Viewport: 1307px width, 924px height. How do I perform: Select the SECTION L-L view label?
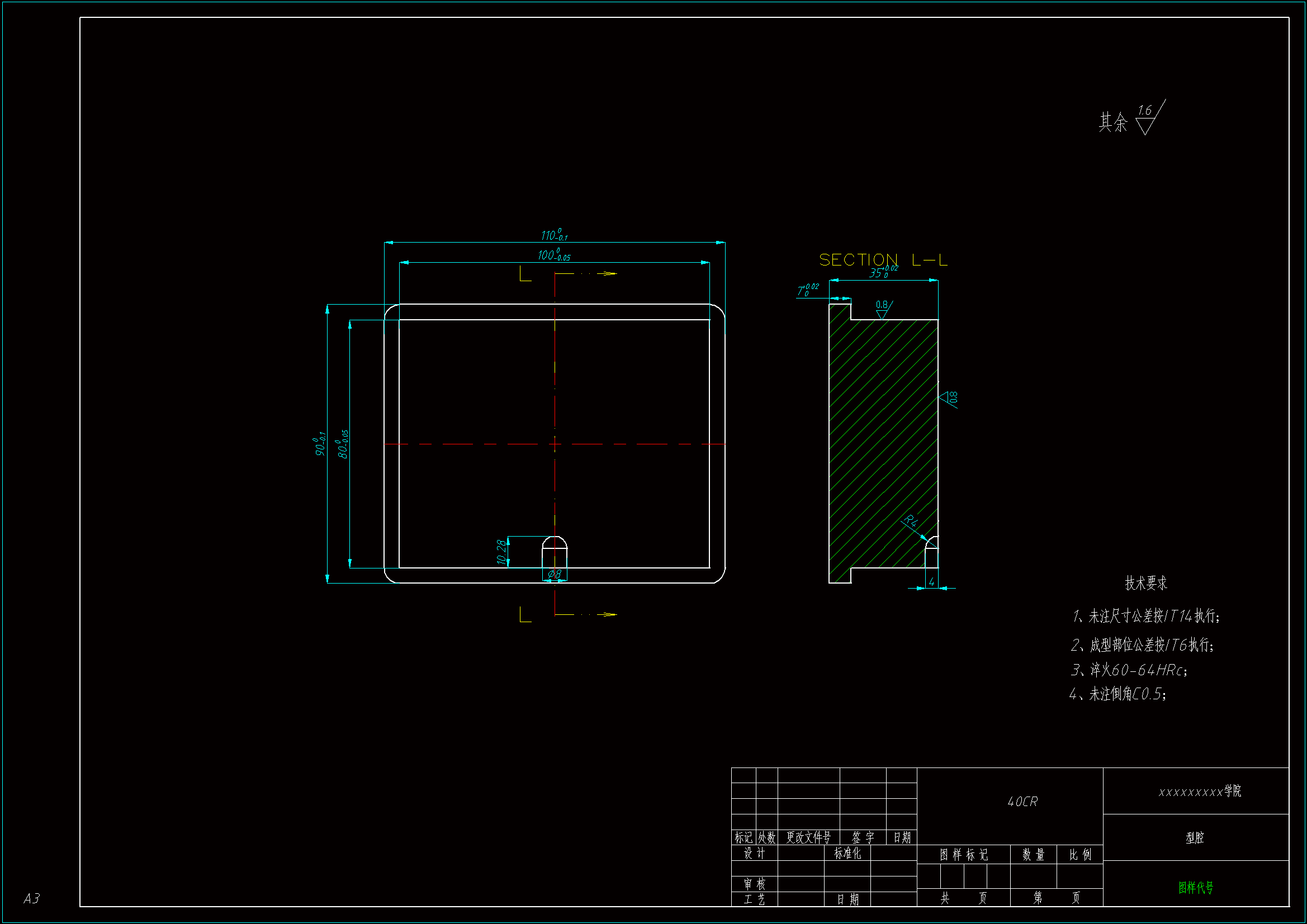883,260
